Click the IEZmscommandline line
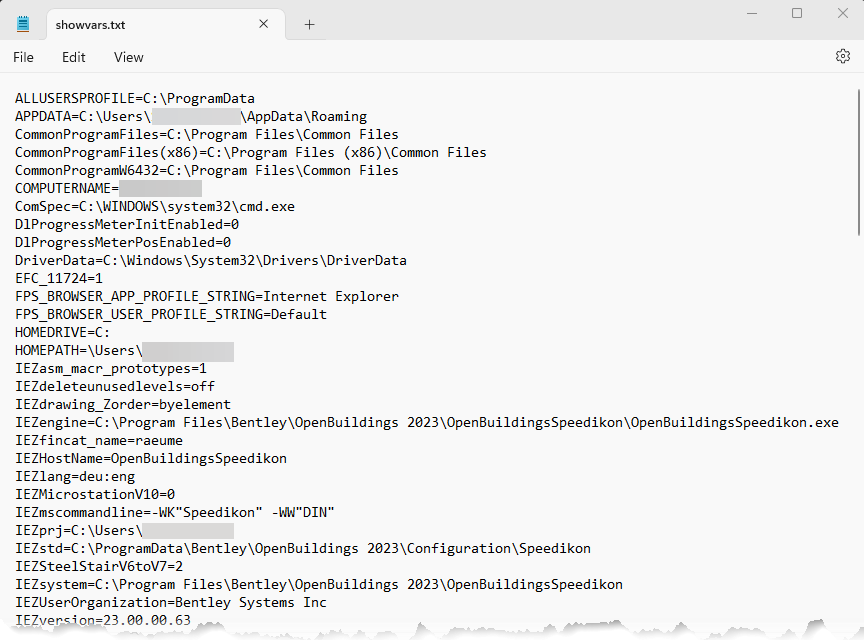 (175, 513)
